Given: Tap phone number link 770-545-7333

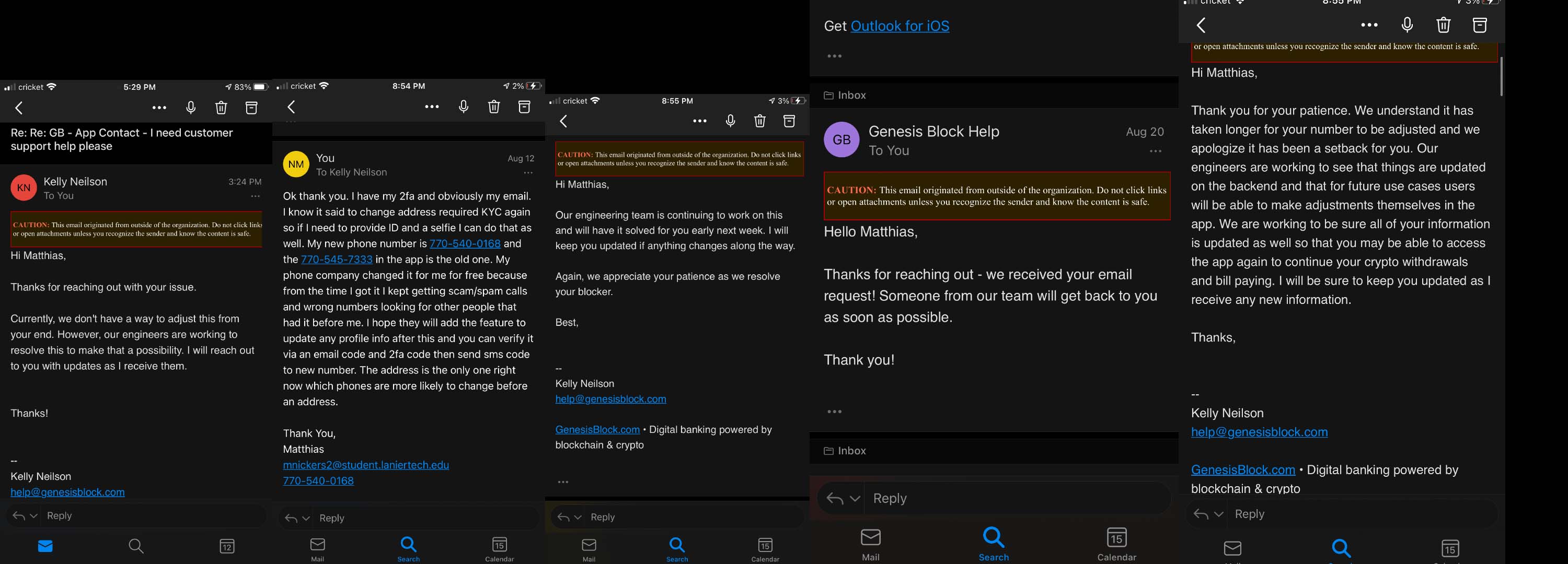Looking at the screenshot, I should (x=337, y=259).
